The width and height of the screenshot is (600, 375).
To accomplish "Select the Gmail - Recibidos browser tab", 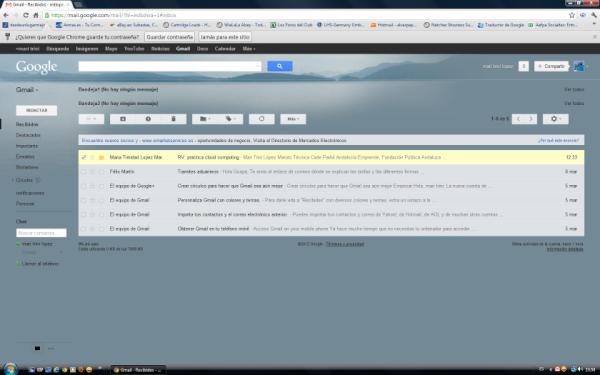I will point(37,4).
